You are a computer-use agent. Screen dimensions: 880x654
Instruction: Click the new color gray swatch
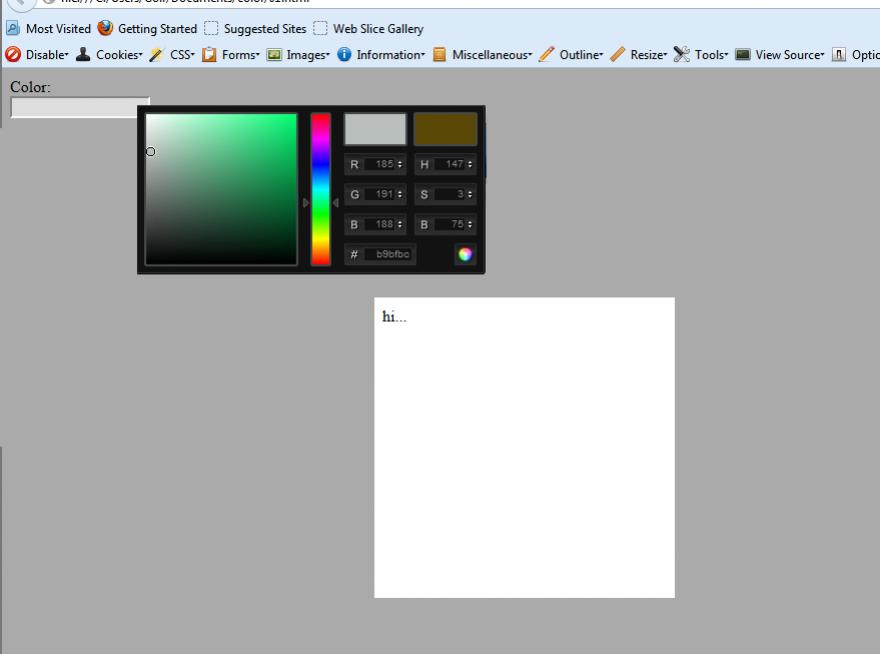point(375,129)
